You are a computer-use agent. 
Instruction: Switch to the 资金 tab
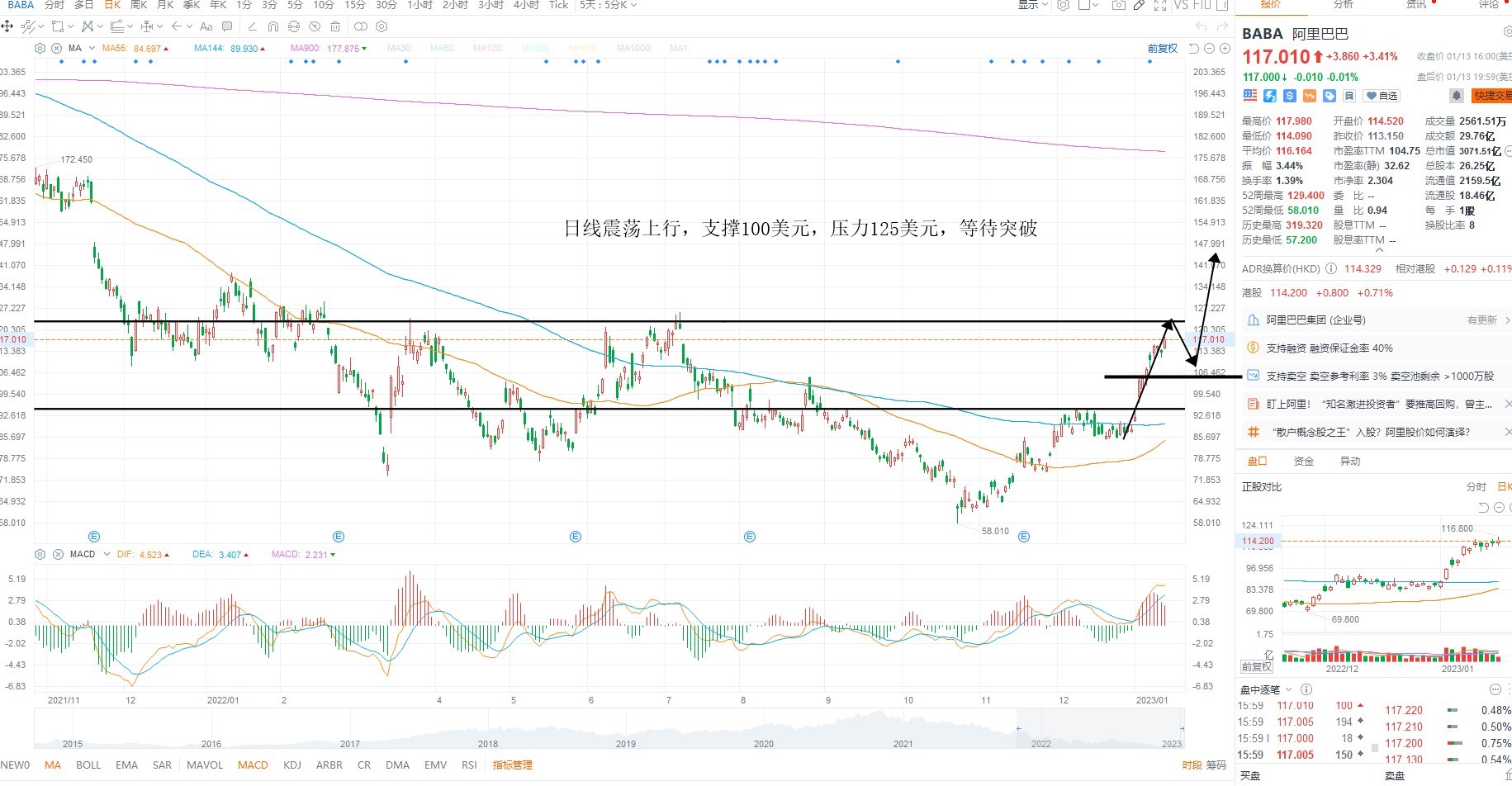point(1304,462)
